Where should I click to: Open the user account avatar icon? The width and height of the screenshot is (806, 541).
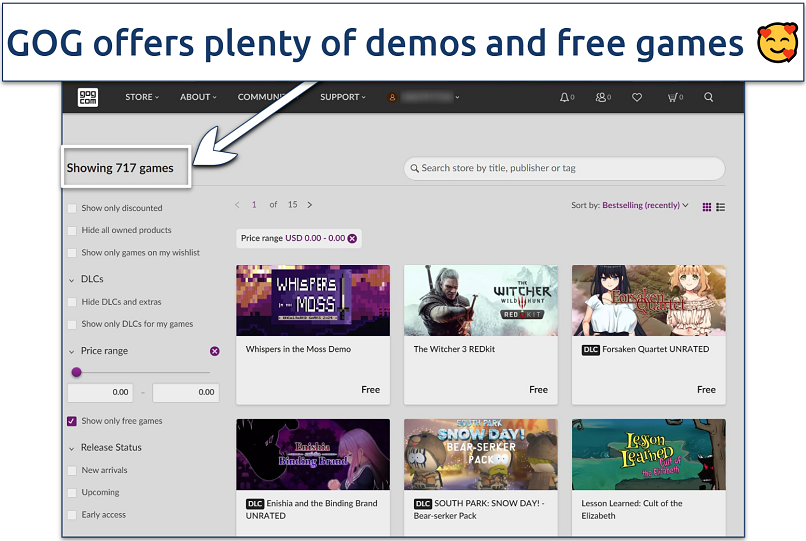[392, 97]
